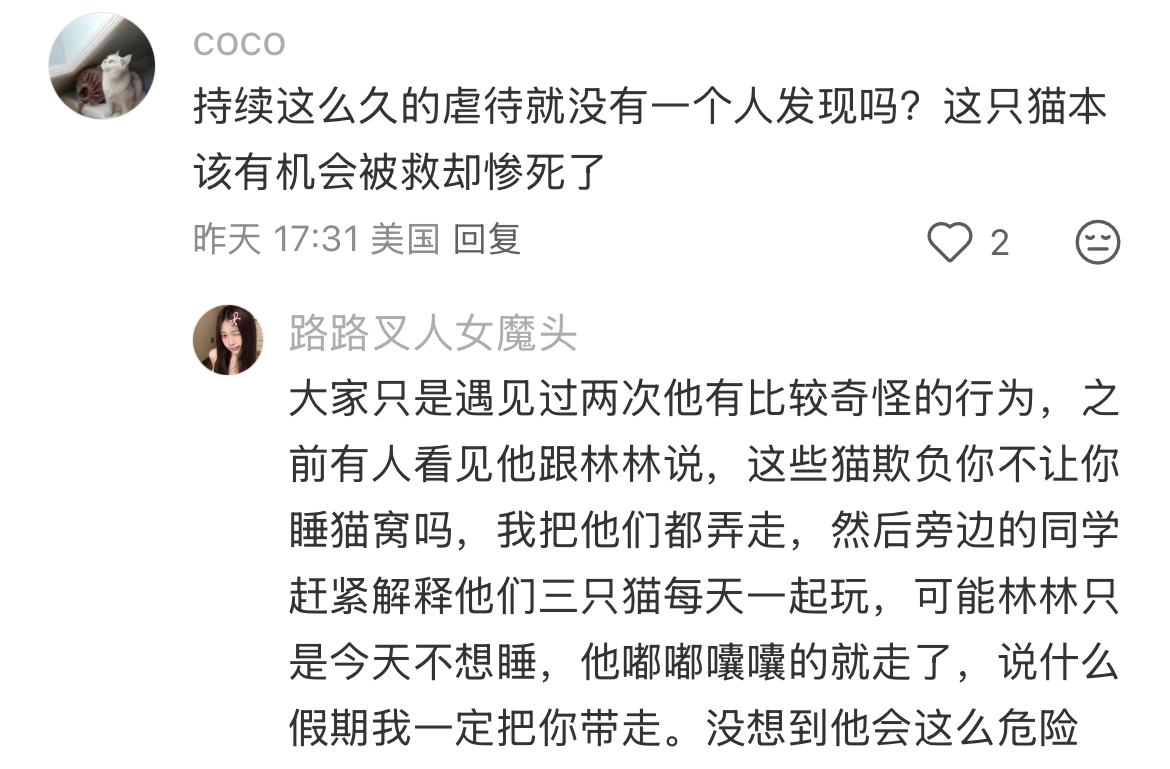Click the like count number 2

(1000, 243)
